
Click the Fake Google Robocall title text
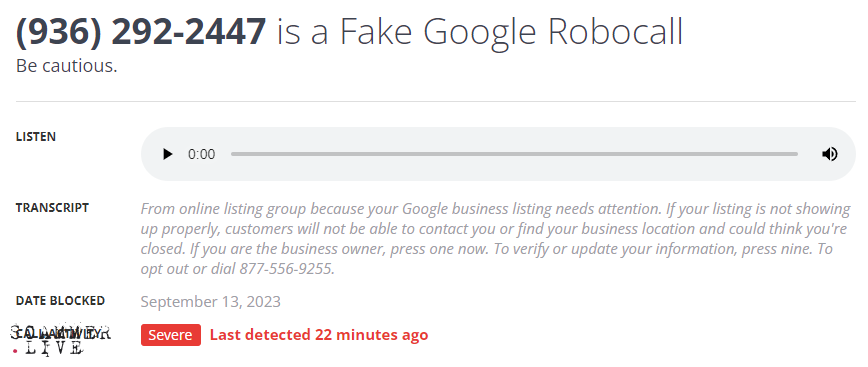[479, 32]
